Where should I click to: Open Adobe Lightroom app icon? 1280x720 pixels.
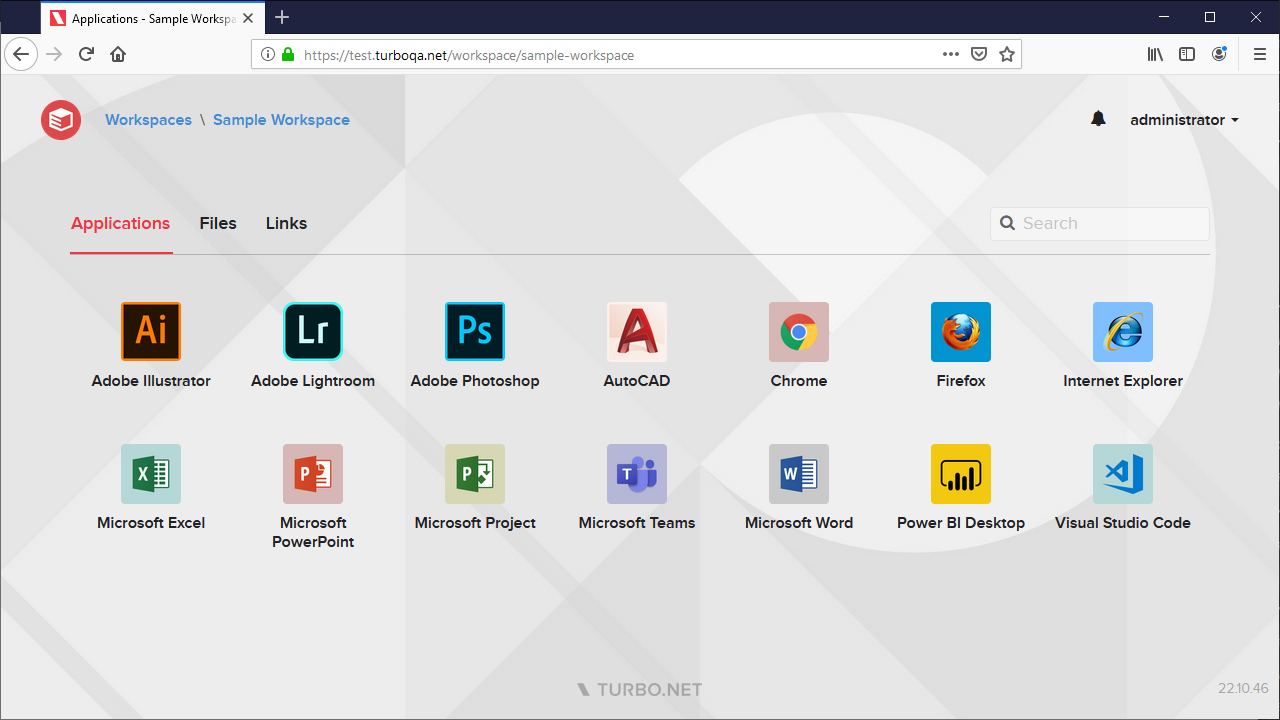[313, 331]
